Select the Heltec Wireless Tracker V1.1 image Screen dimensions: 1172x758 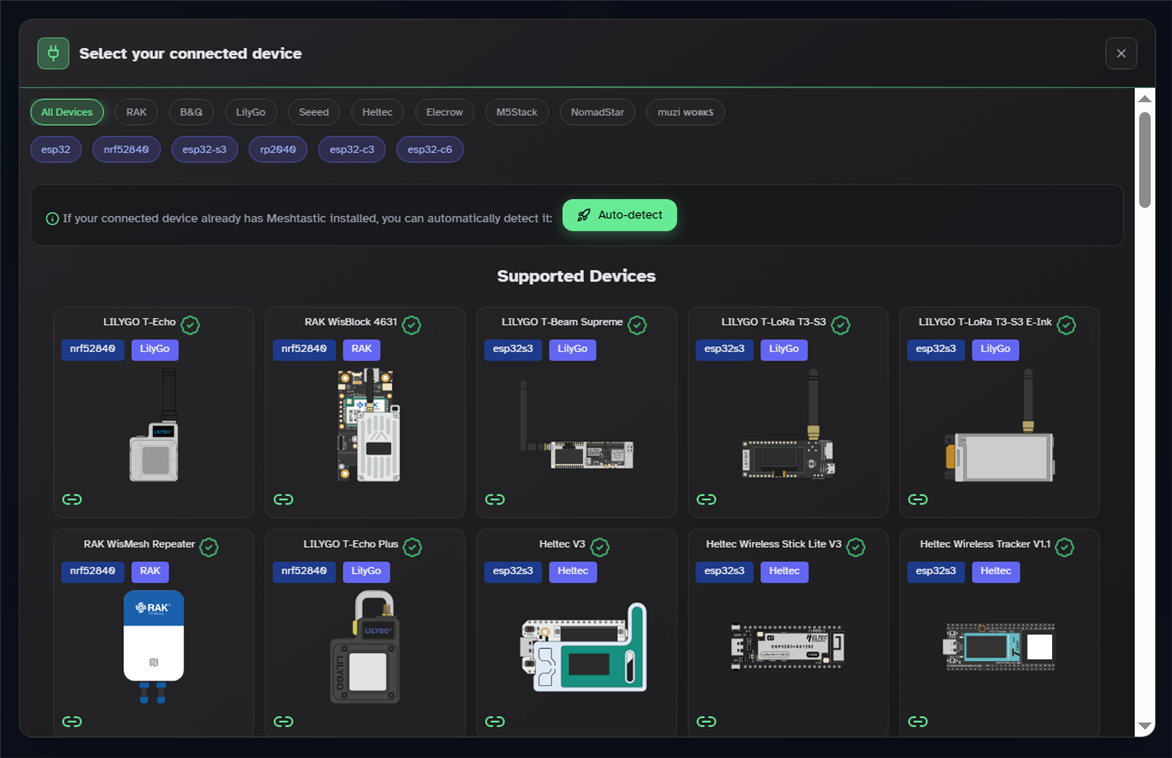click(x=999, y=647)
